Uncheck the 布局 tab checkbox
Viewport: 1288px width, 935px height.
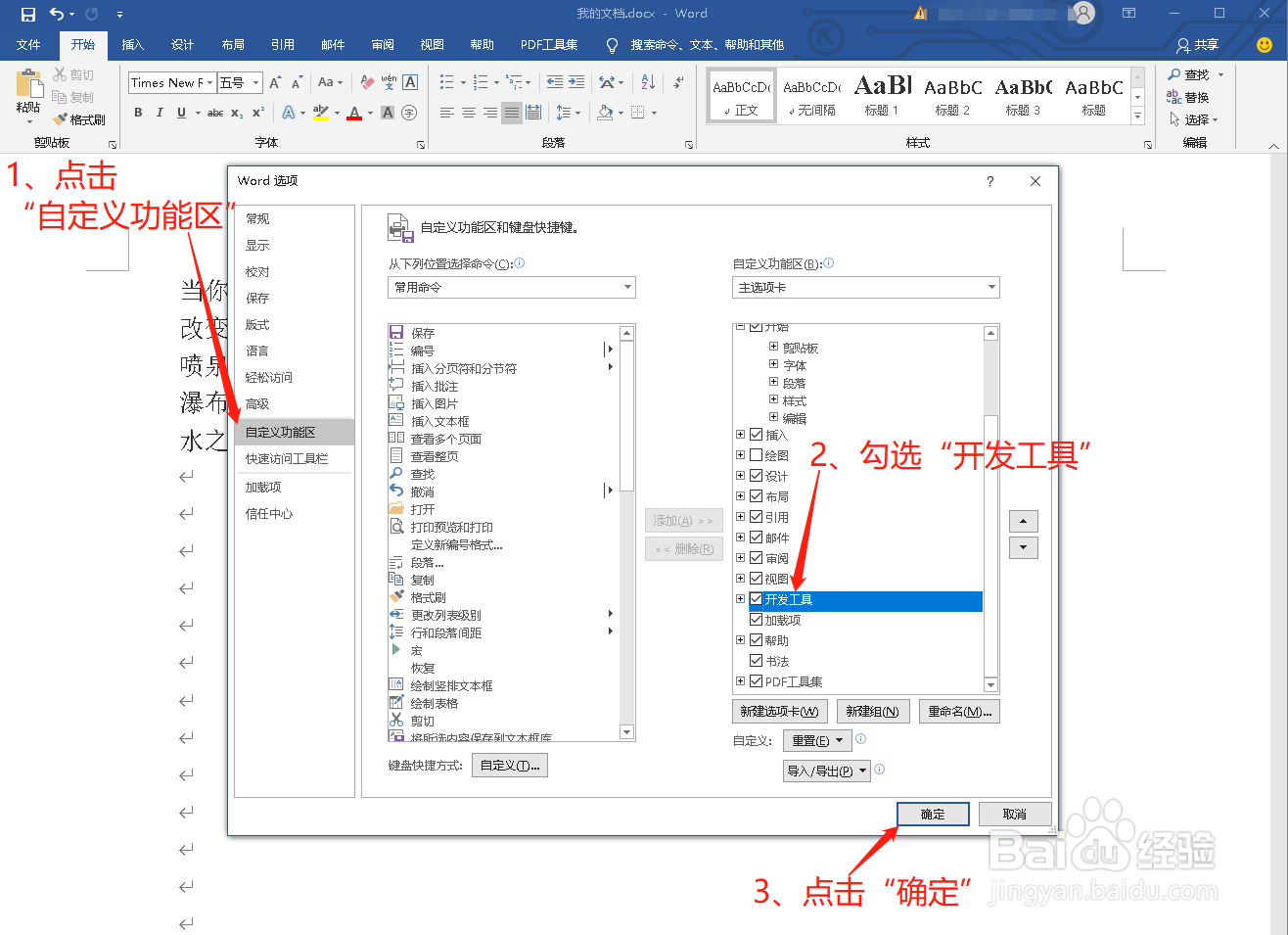(x=756, y=496)
